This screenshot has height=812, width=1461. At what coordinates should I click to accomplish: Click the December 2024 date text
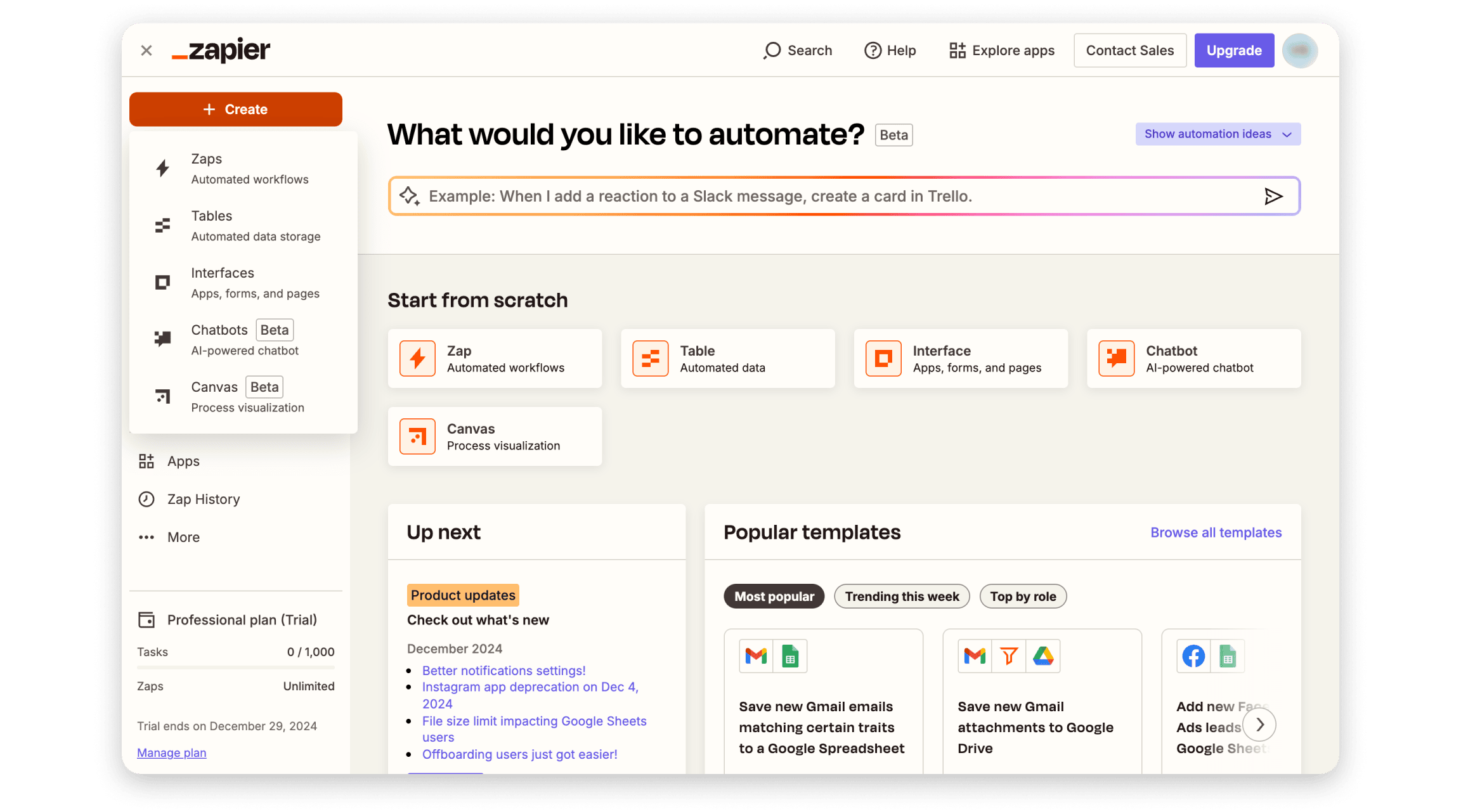[x=455, y=648]
